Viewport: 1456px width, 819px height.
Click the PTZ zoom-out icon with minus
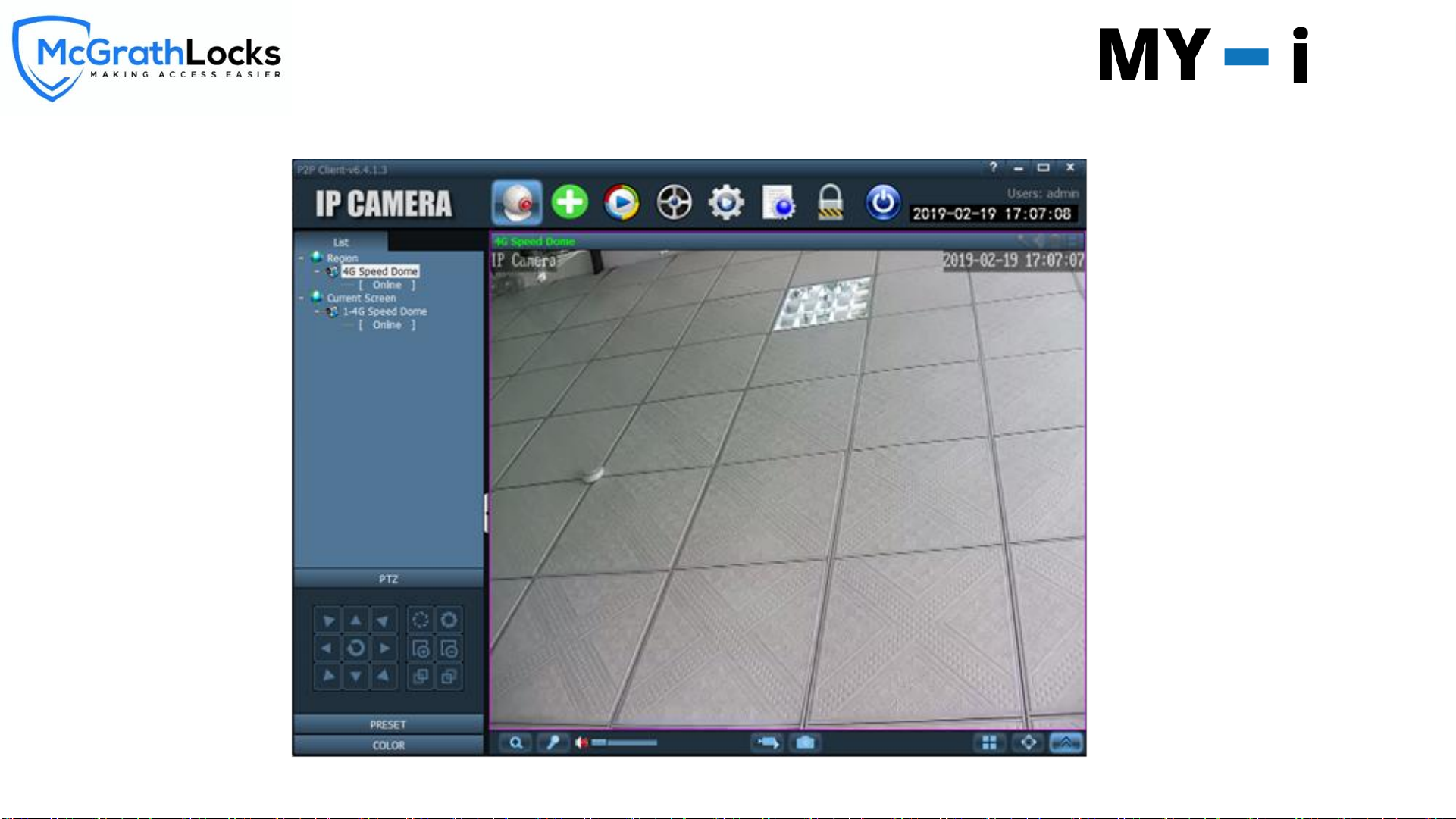(x=449, y=649)
